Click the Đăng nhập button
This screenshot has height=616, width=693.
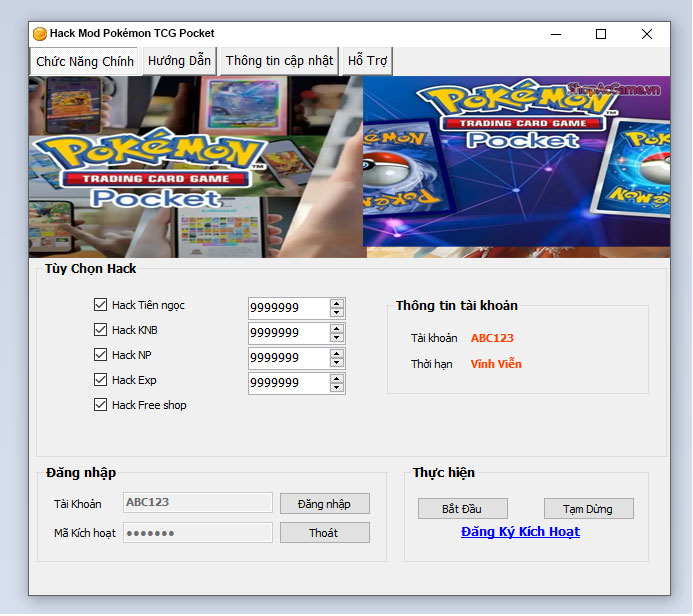[x=324, y=504]
